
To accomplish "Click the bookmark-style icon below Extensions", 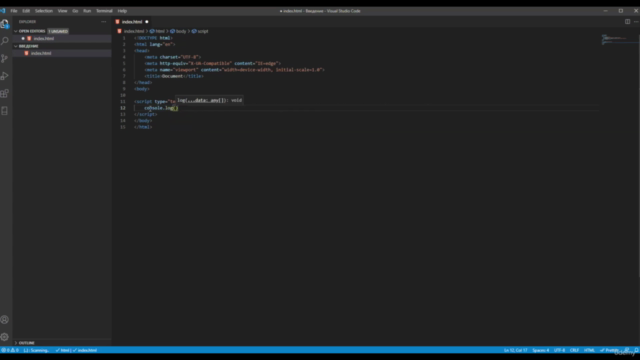I will (5, 111).
